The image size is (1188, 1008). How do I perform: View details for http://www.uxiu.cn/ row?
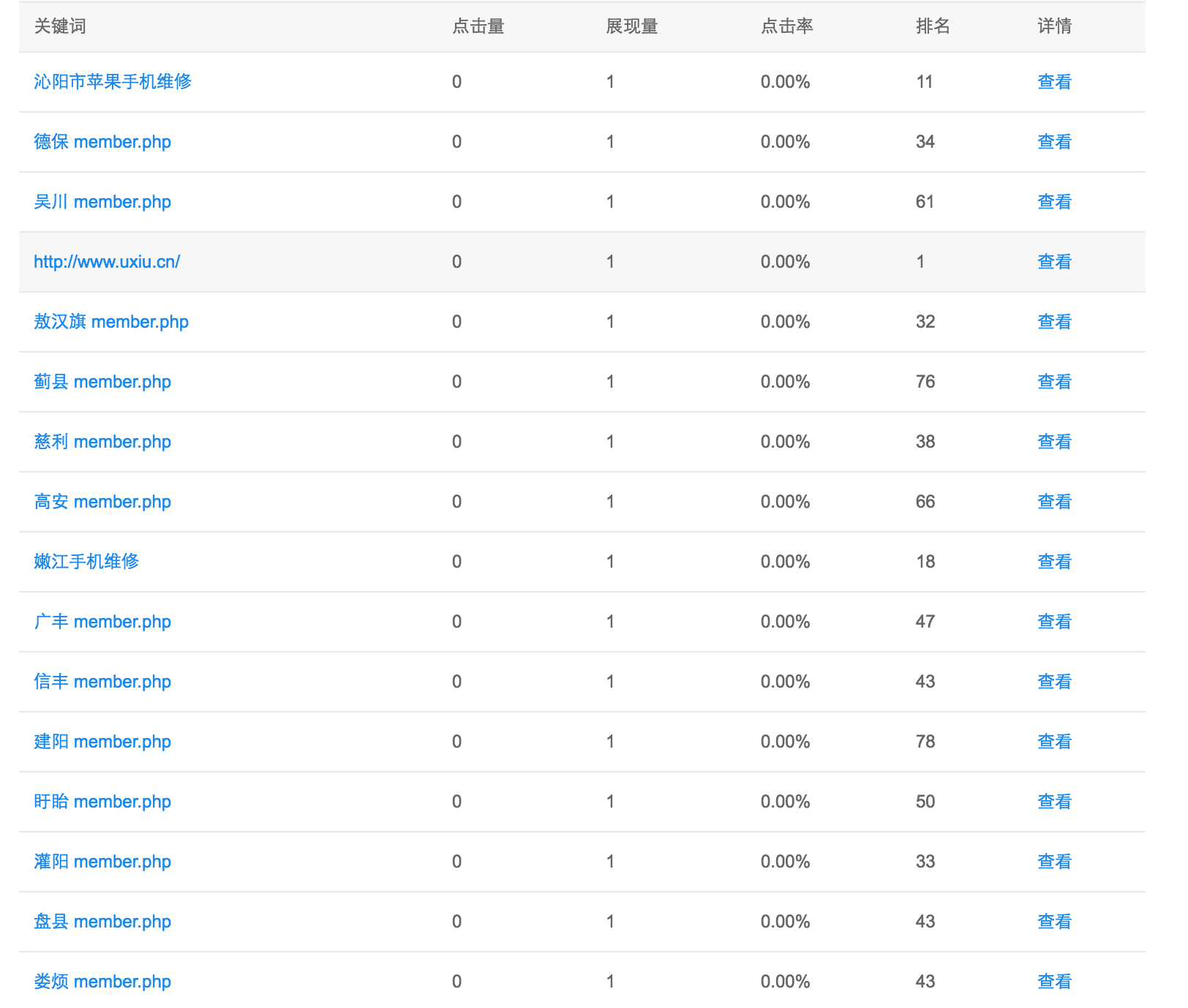1054,262
